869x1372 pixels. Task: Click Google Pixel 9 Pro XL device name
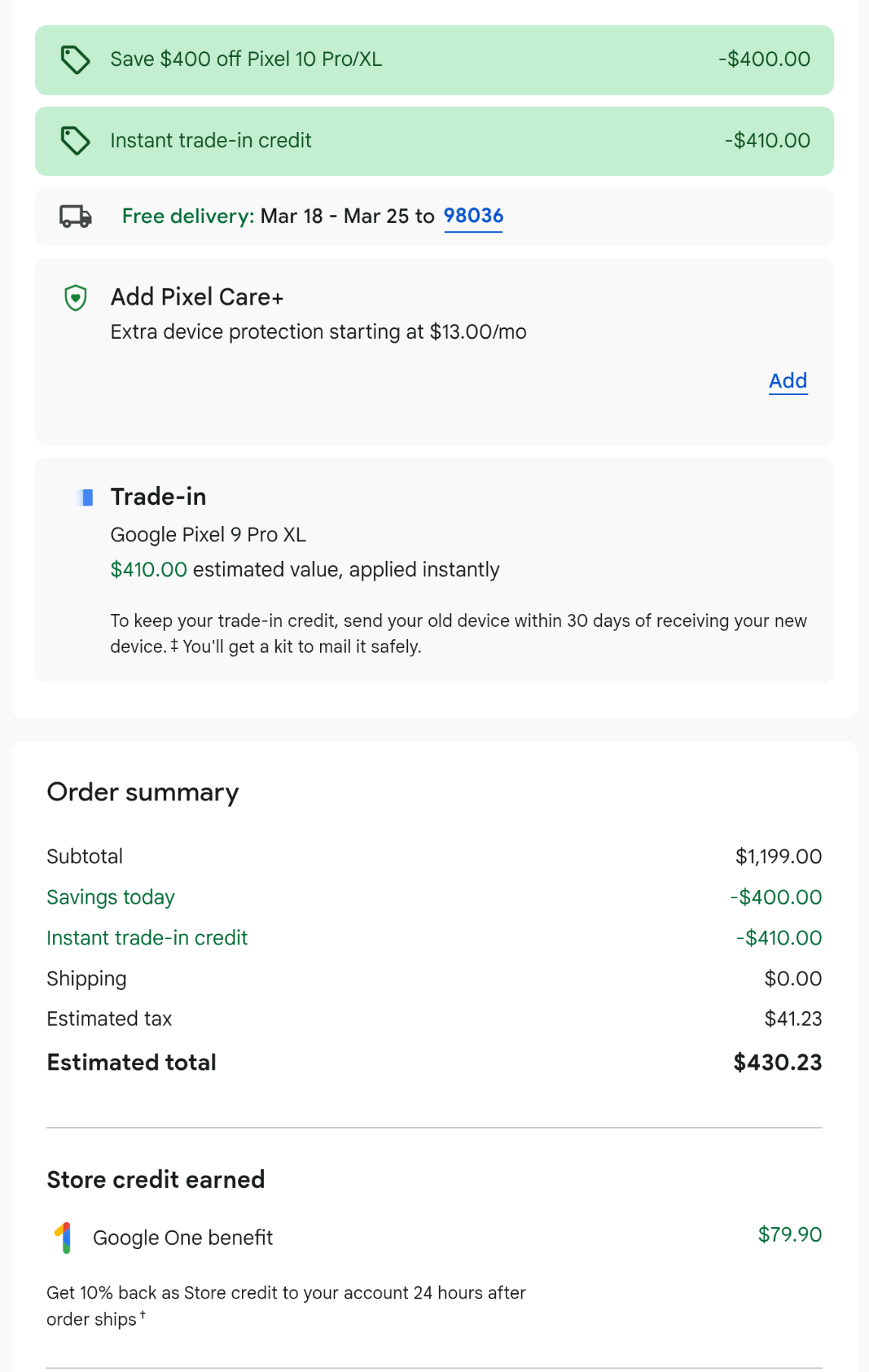click(x=209, y=534)
